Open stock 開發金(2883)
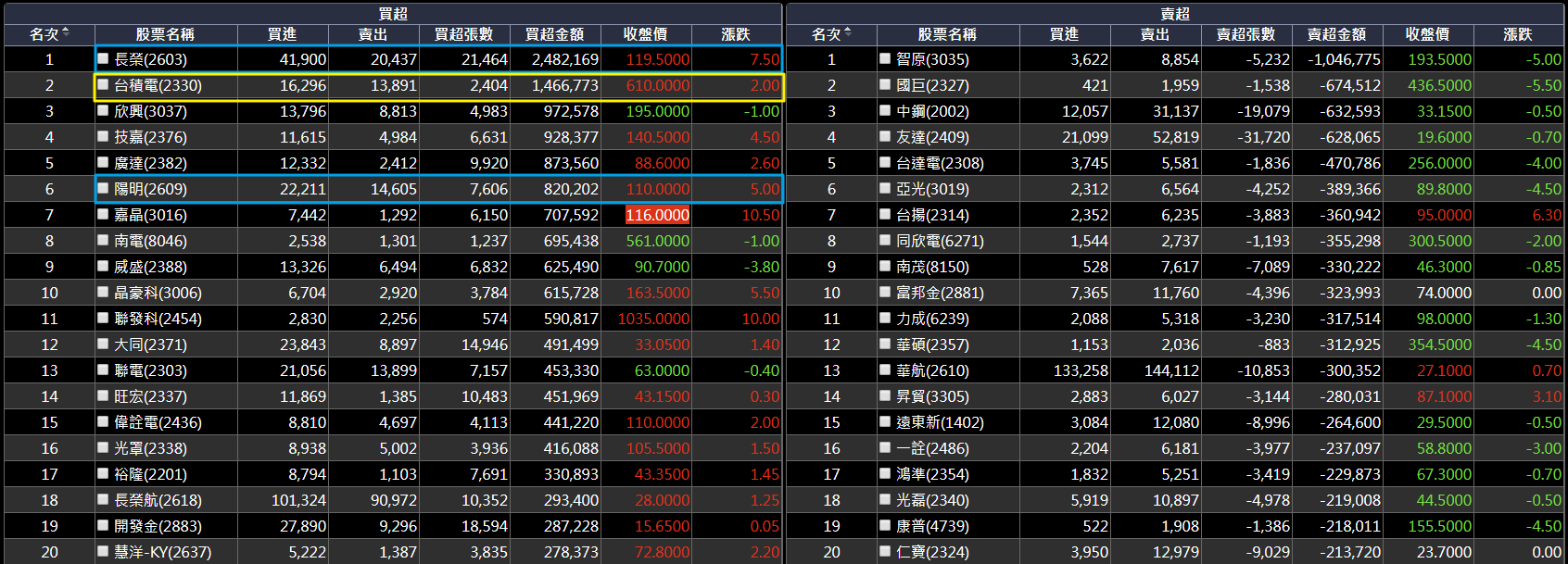Viewport: 1568px width, 564px height. click(x=158, y=526)
